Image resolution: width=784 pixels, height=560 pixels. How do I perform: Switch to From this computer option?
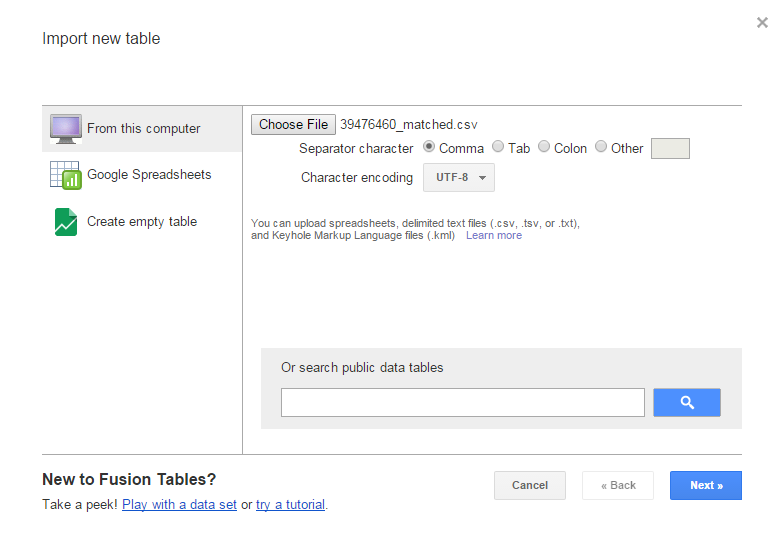coord(142,129)
